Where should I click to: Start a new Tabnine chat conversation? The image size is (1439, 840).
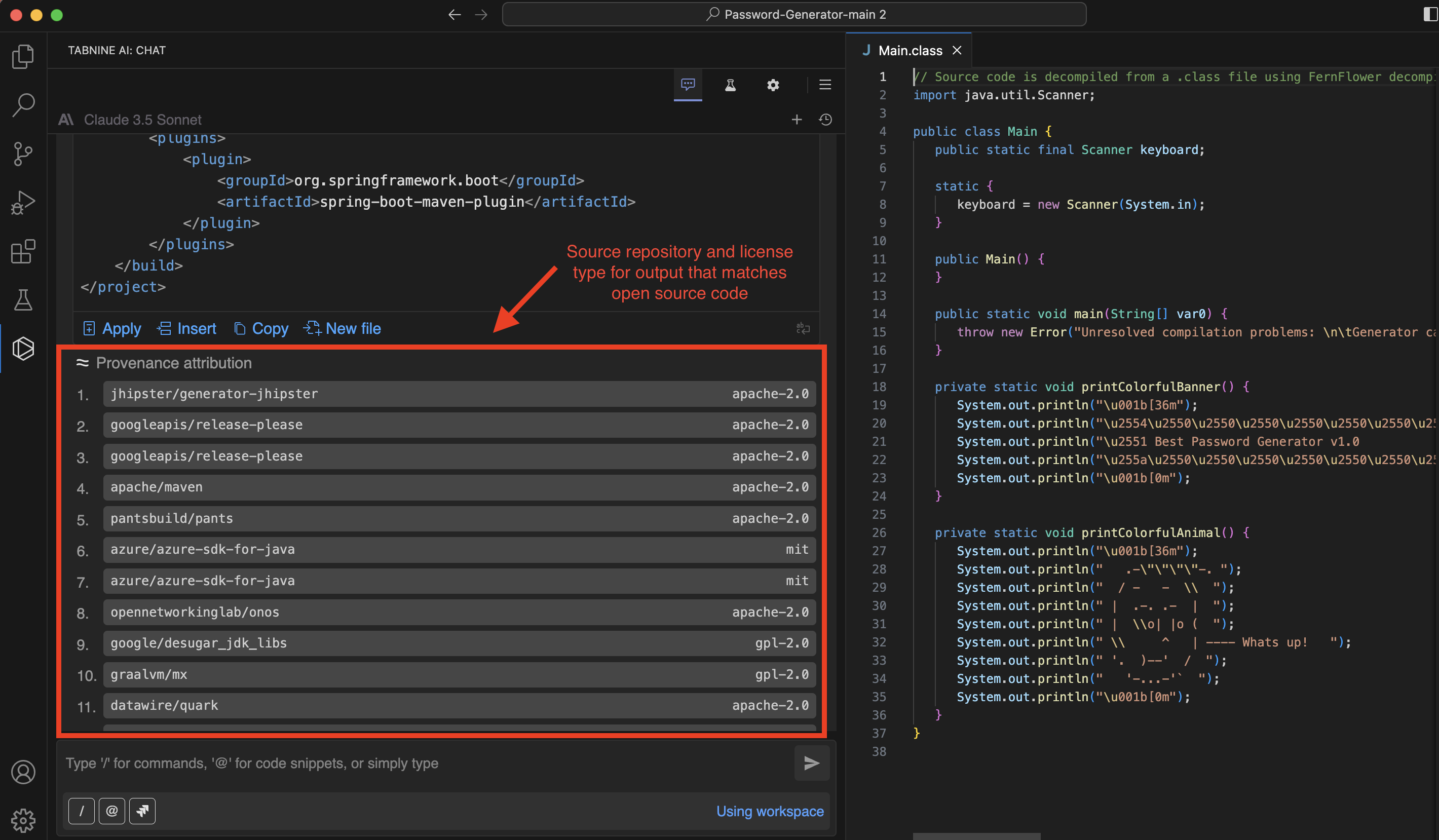(797, 120)
